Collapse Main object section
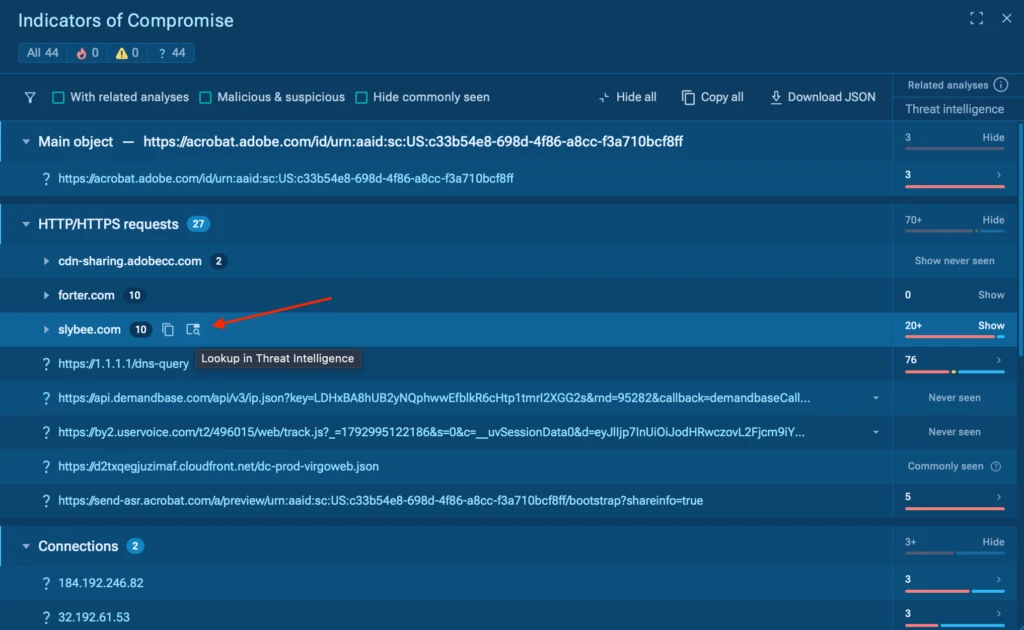Image resolution: width=1024 pixels, height=630 pixels. (25, 142)
